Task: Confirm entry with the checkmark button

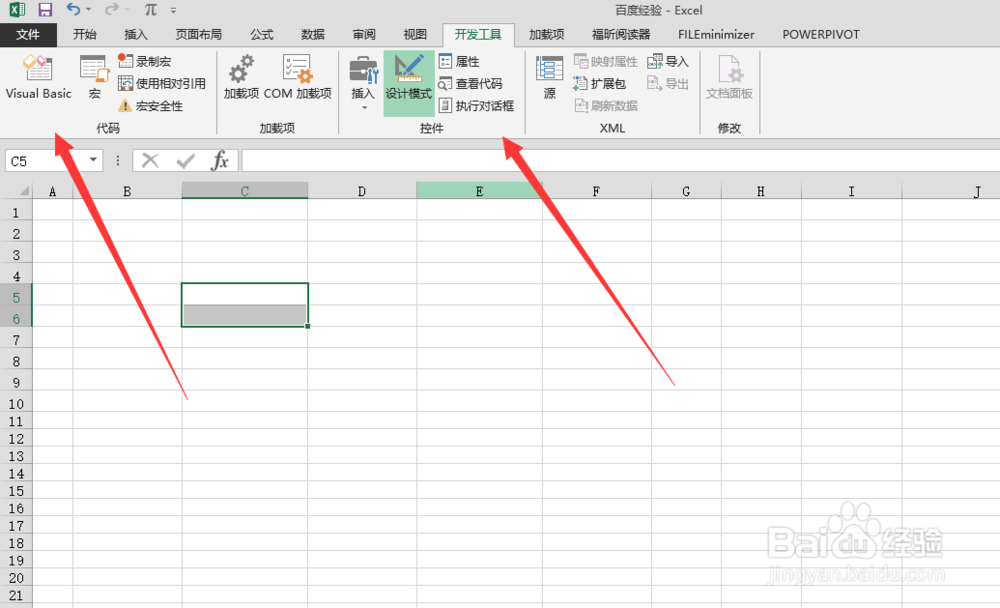Action: (186, 161)
